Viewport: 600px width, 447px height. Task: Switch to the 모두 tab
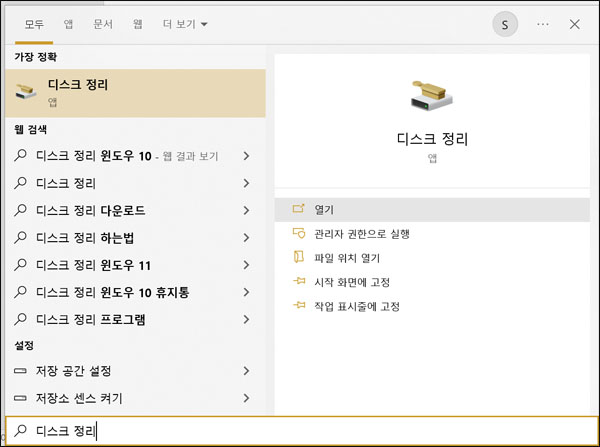[34, 24]
